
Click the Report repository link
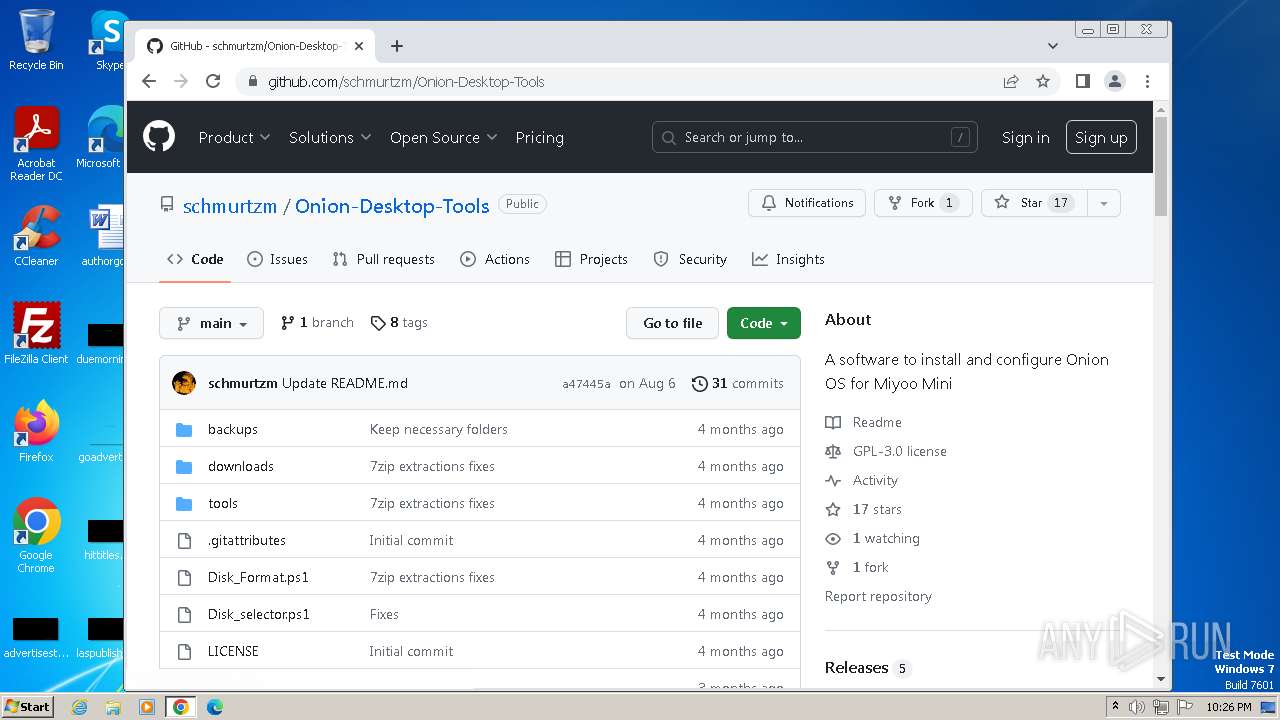pyautogui.click(x=878, y=596)
